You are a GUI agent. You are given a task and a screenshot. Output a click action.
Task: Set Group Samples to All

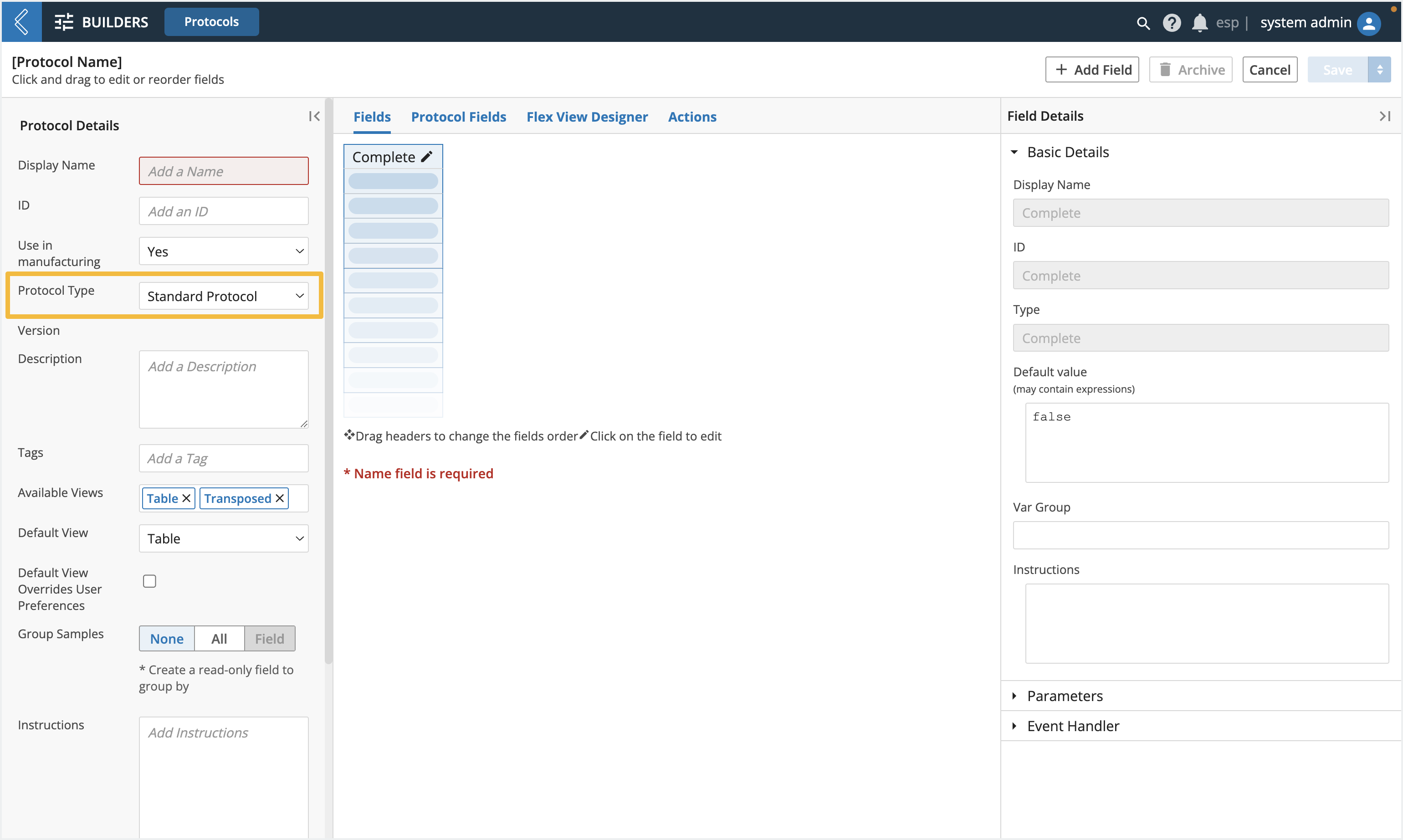pos(219,639)
